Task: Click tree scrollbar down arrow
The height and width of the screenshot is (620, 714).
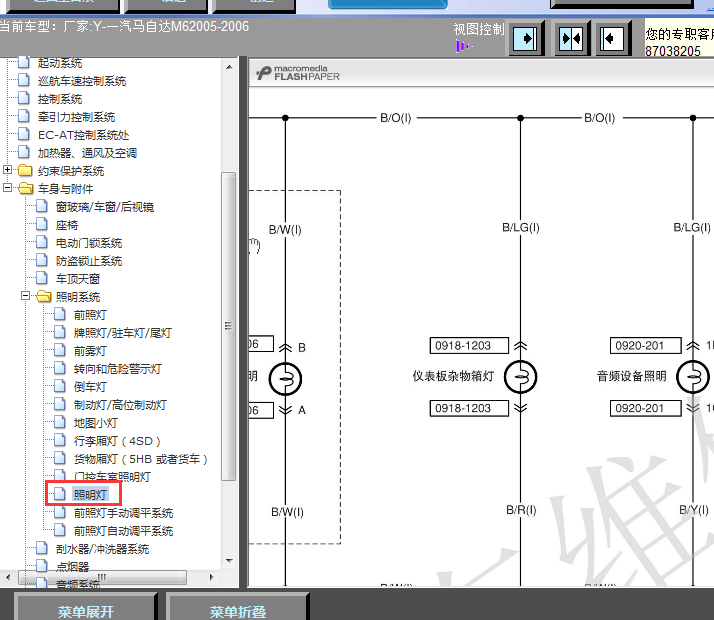Action: point(229,561)
